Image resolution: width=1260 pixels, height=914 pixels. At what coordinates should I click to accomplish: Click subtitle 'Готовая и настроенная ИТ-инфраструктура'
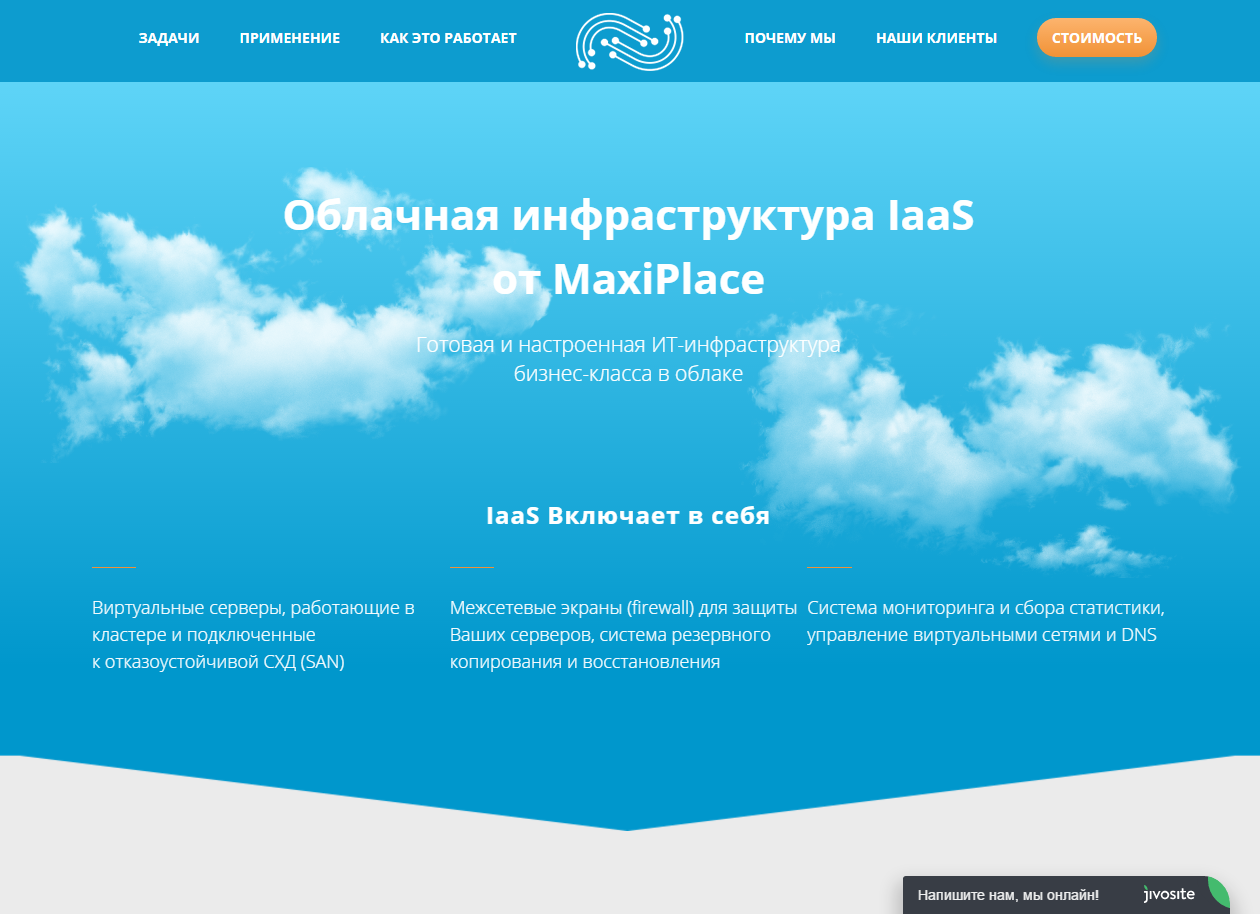tap(629, 345)
